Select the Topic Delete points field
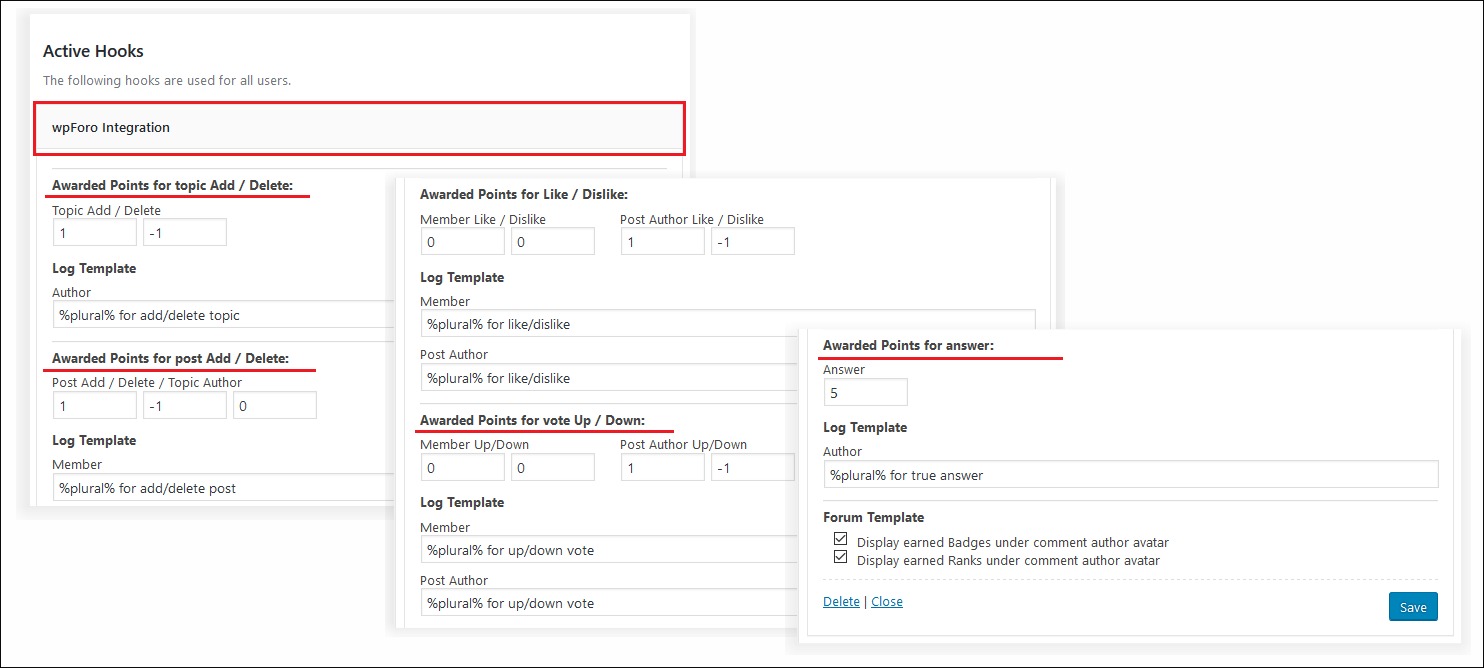Screen dimensions: 1484x668 click(x=184, y=232)
